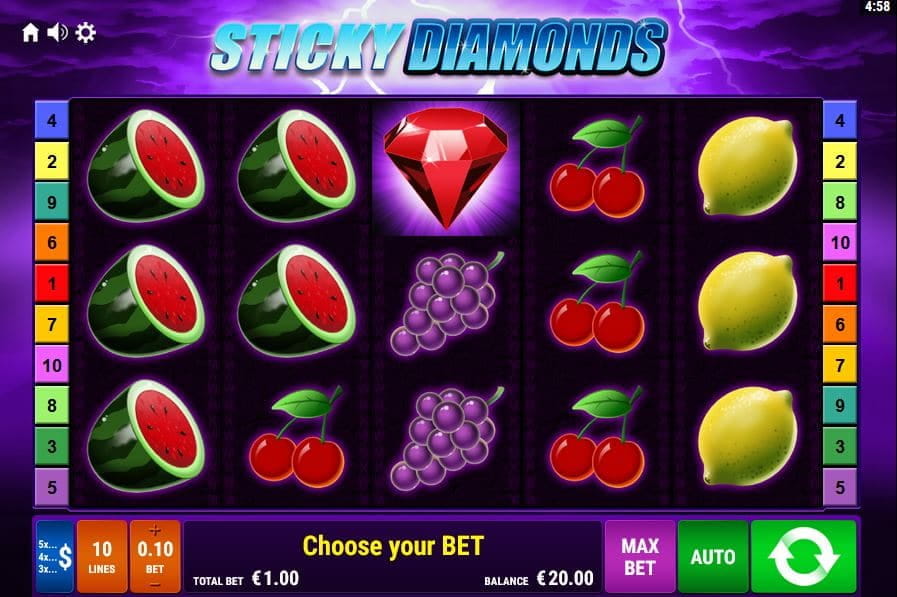Select payline 4 on left side

tap(52, 120)
